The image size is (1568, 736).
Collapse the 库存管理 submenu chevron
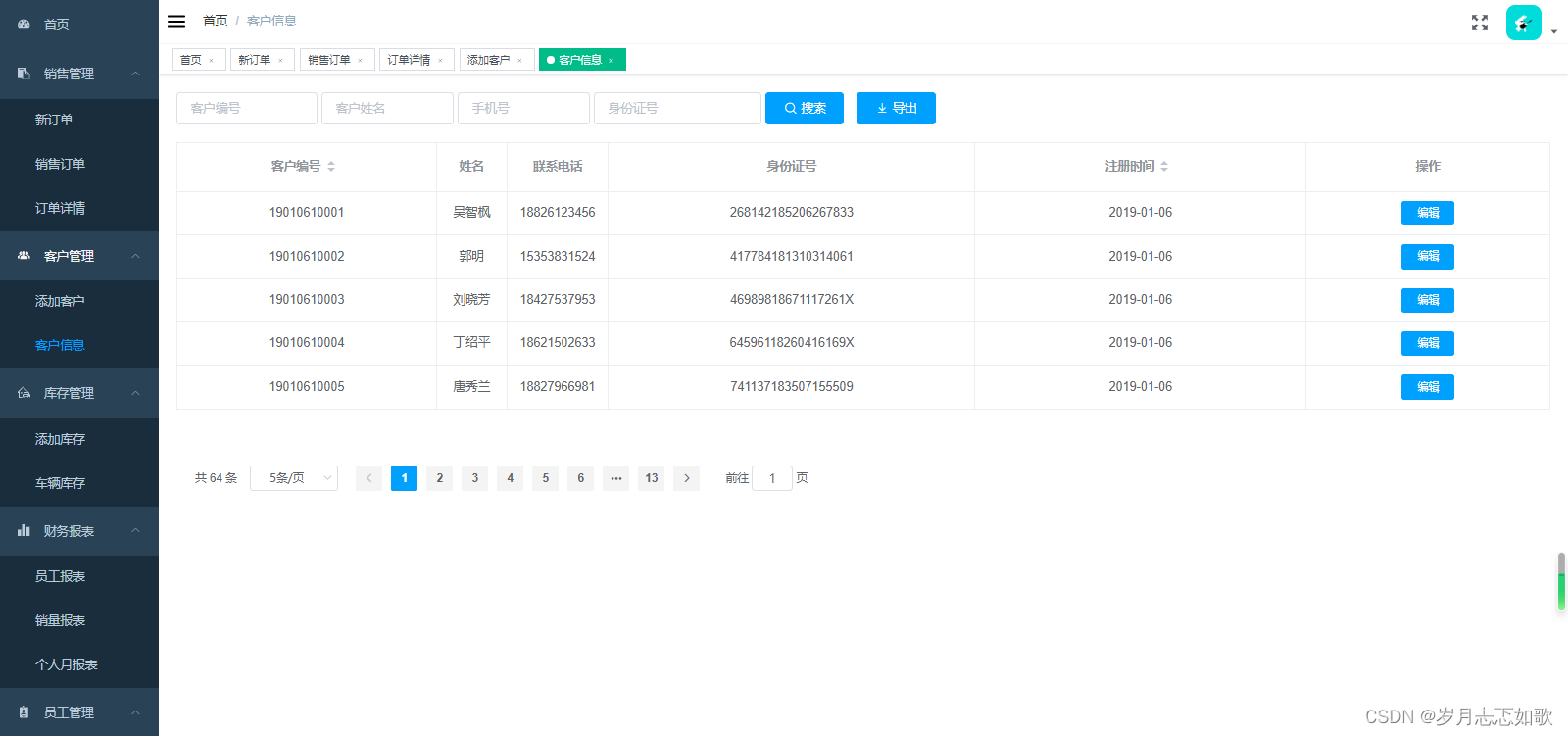[135, 393]
